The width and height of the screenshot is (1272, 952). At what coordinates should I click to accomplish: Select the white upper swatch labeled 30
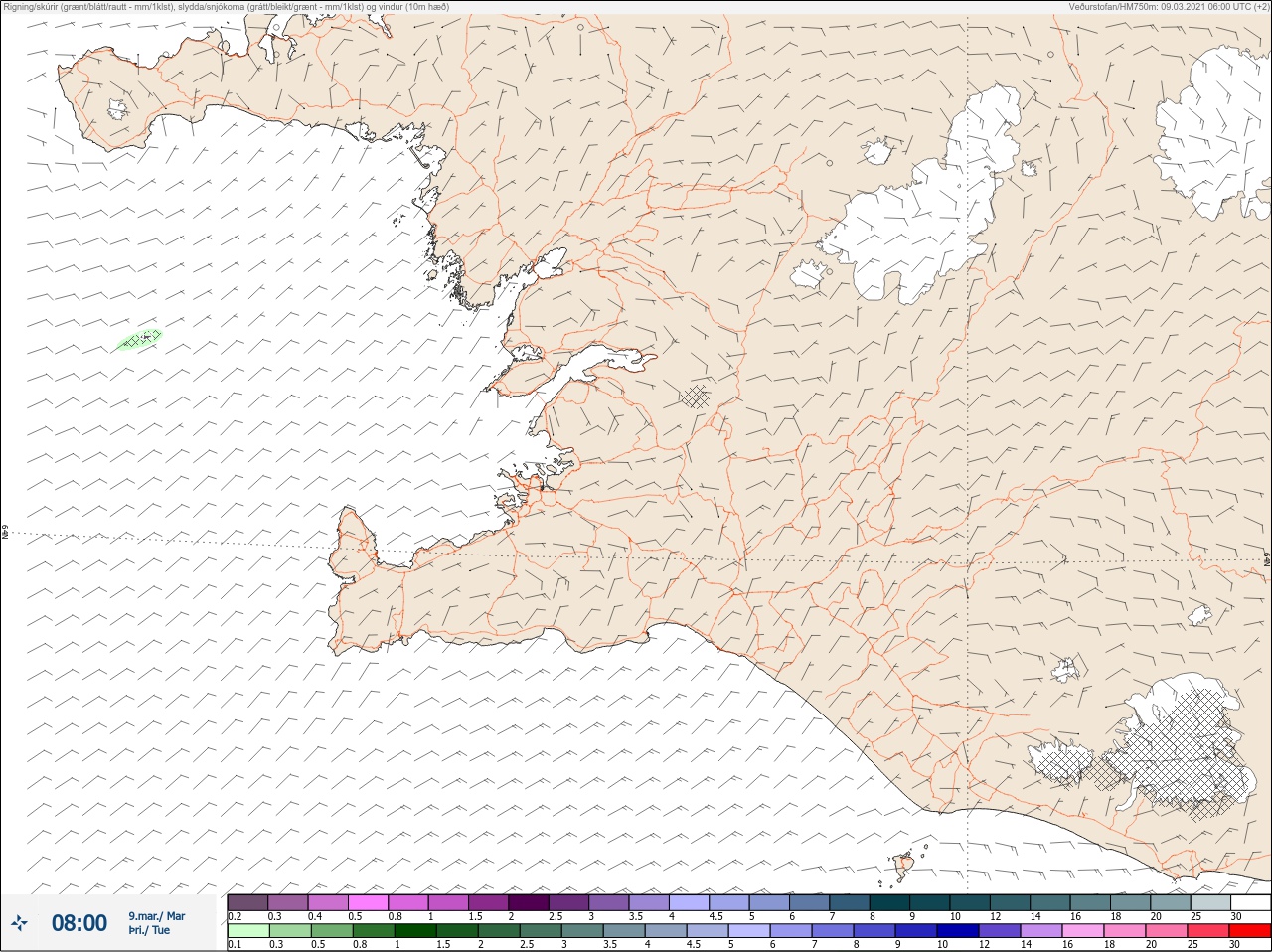pos(1250,902)
